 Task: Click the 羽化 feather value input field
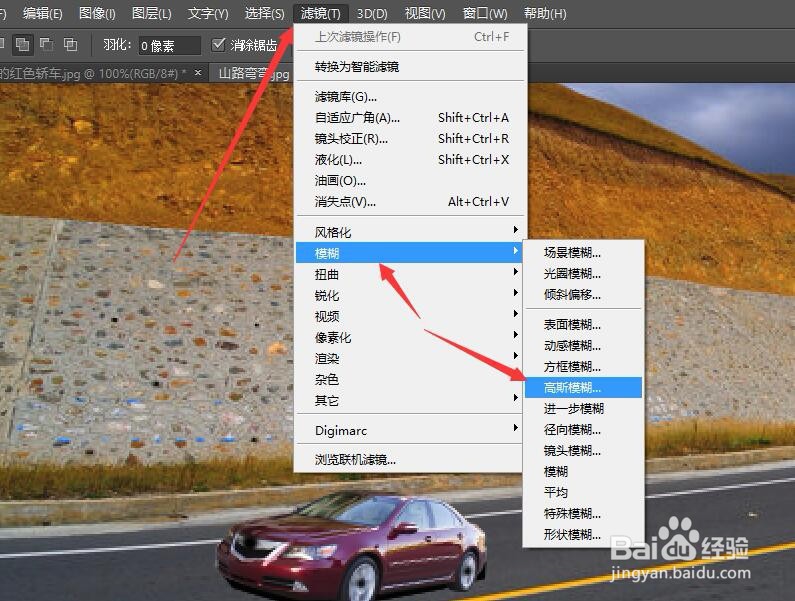(169, 46)
